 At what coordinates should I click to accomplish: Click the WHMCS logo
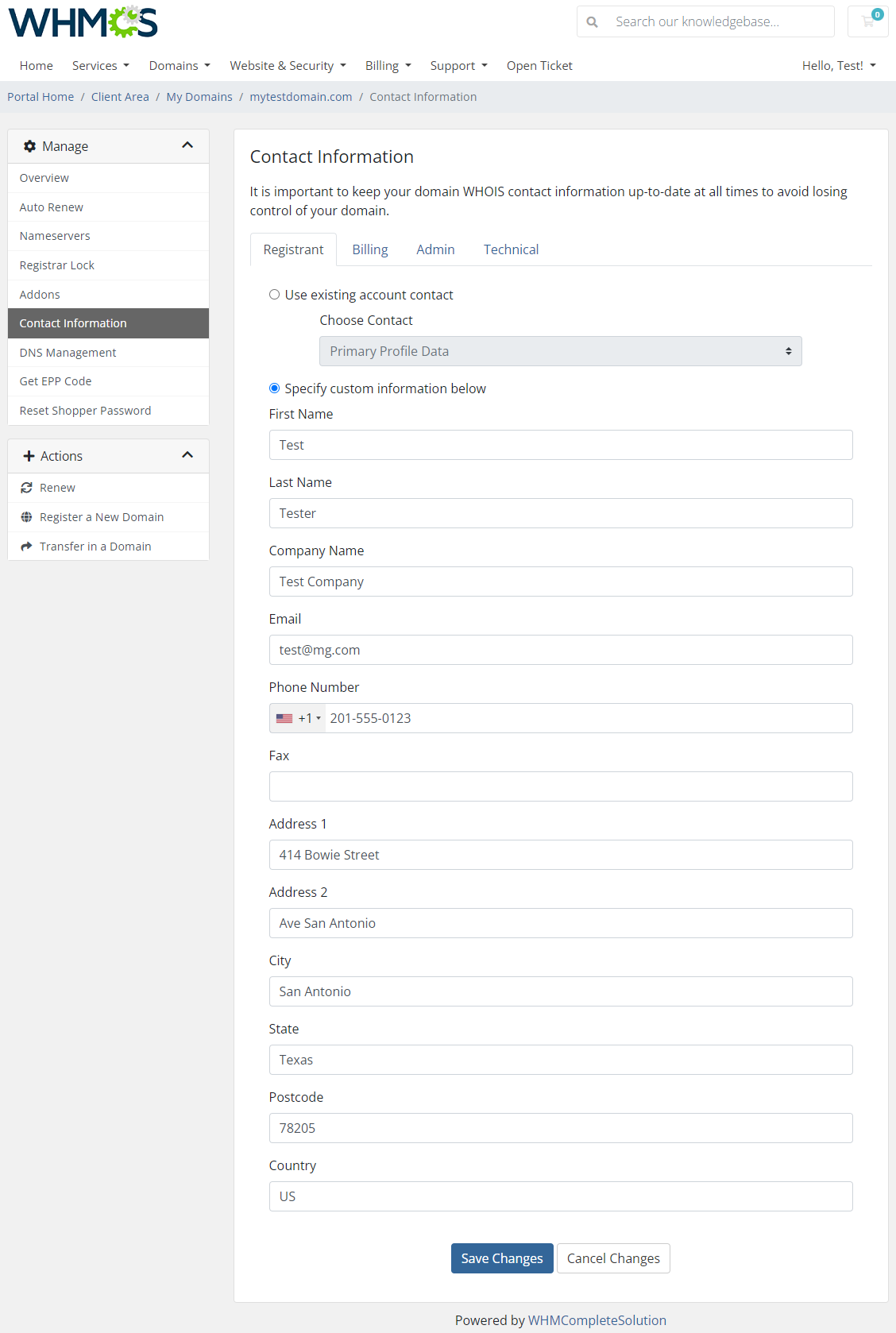click(83, 22)
